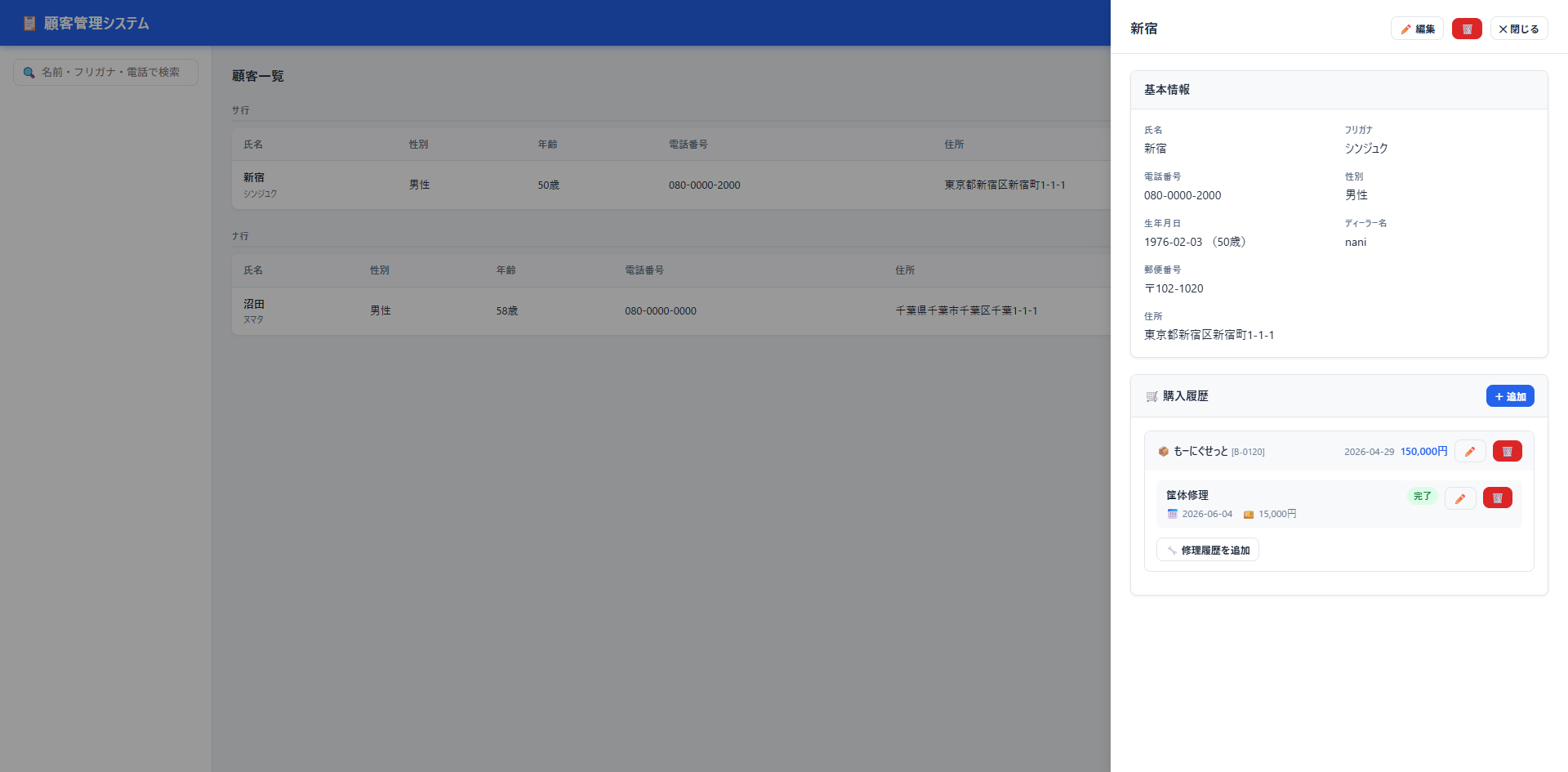Click 修理履歴を追加 to add repair
Screen dimensions: 1568x772
coord(1208,550)
